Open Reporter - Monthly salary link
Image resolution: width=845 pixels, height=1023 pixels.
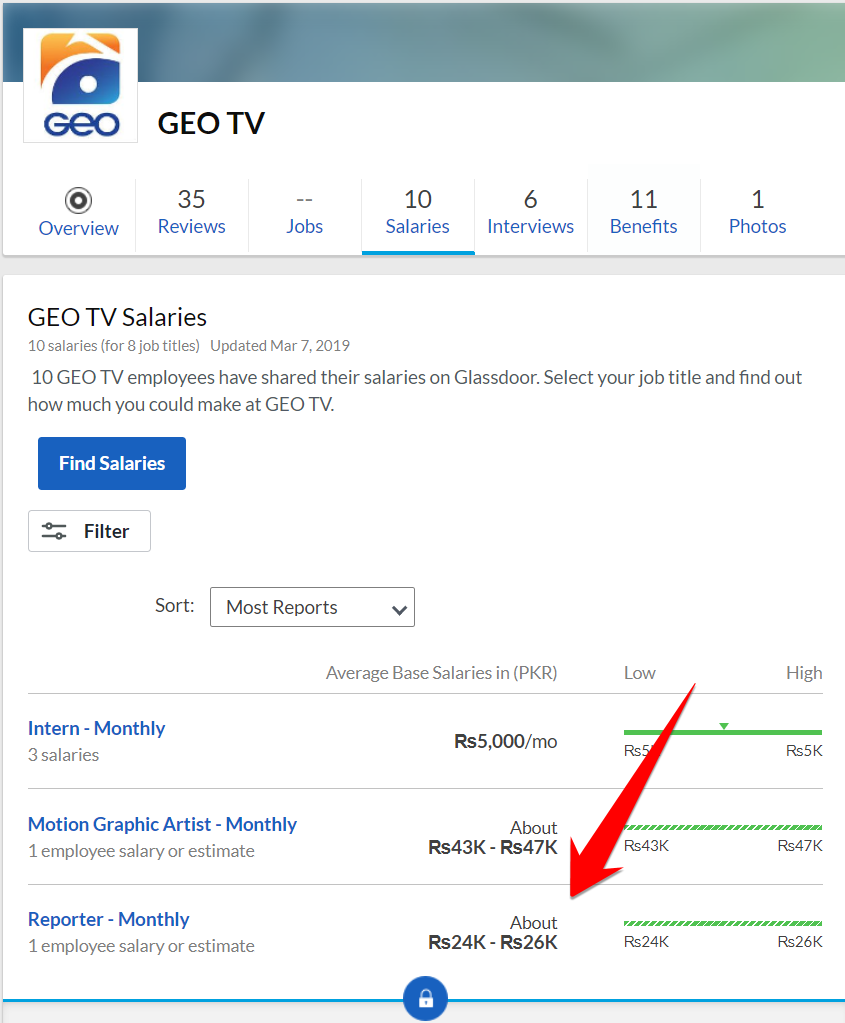(x=108, y=919)
